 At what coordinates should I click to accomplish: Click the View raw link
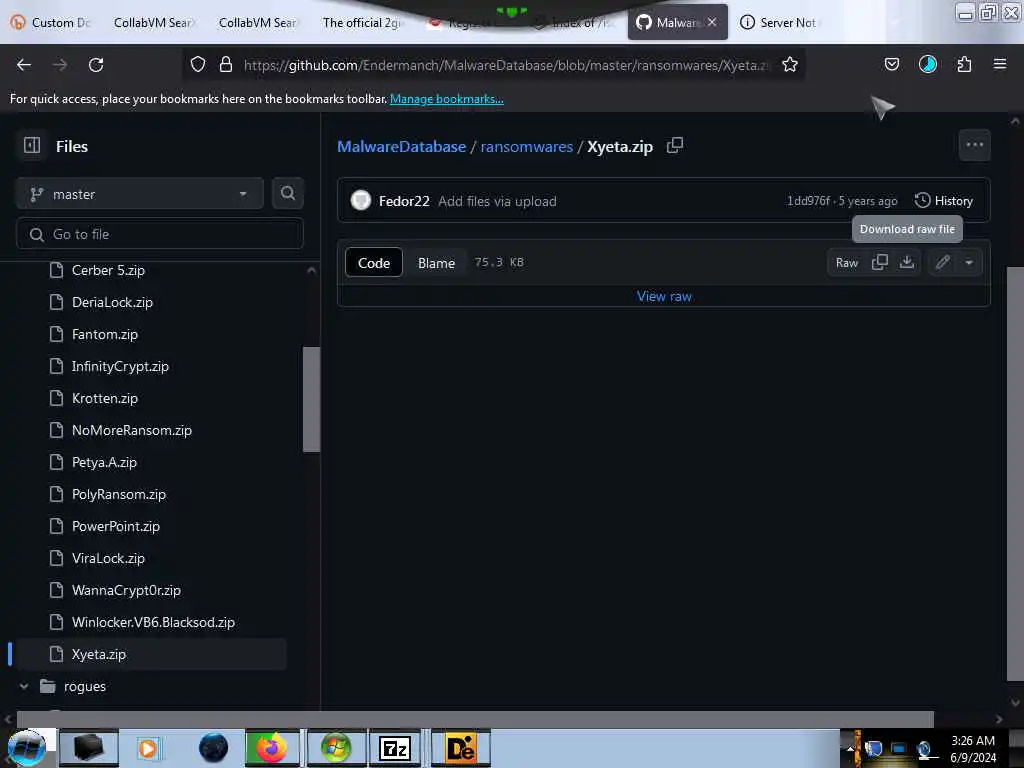coord(664,296)
